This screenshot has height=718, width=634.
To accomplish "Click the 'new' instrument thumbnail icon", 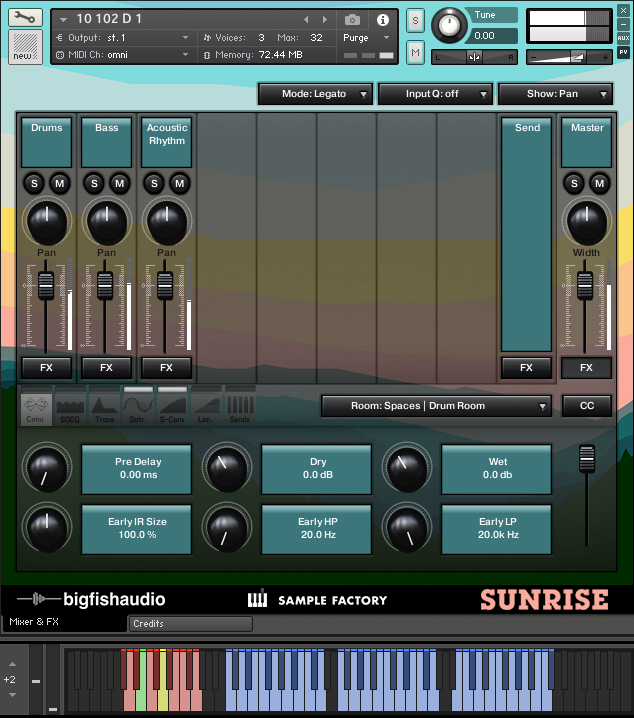I will click(x=25, y=47).
